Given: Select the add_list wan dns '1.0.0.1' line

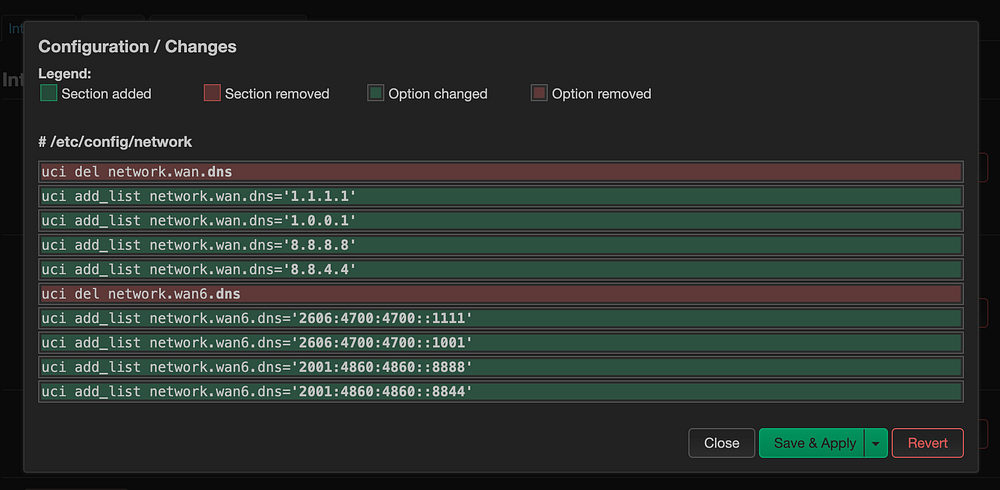Looking at the screenshot, I should point(500,220).
